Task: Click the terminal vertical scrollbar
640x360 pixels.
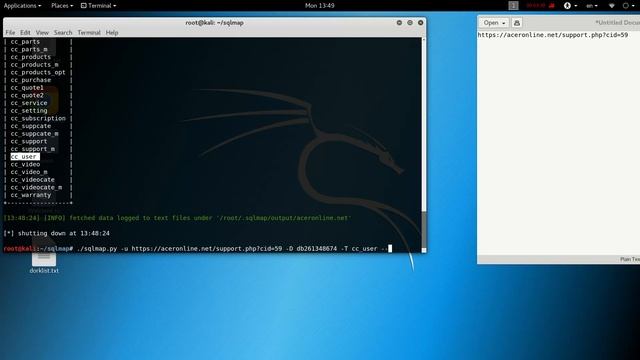Action: [424, 145]
